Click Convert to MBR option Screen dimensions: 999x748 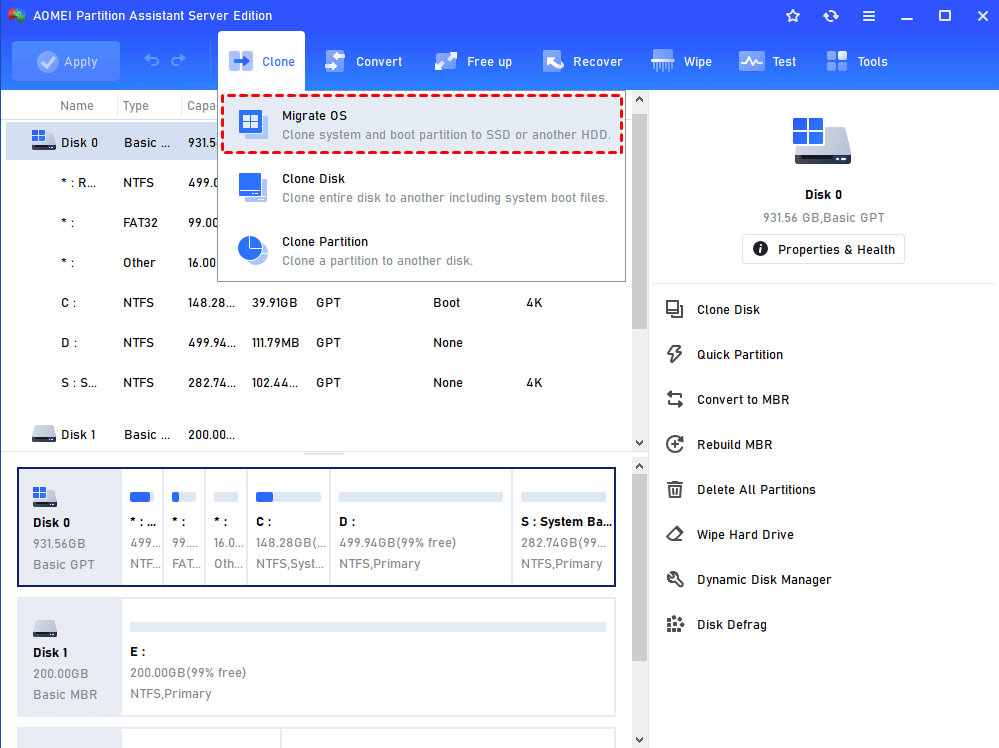[742, 399]
